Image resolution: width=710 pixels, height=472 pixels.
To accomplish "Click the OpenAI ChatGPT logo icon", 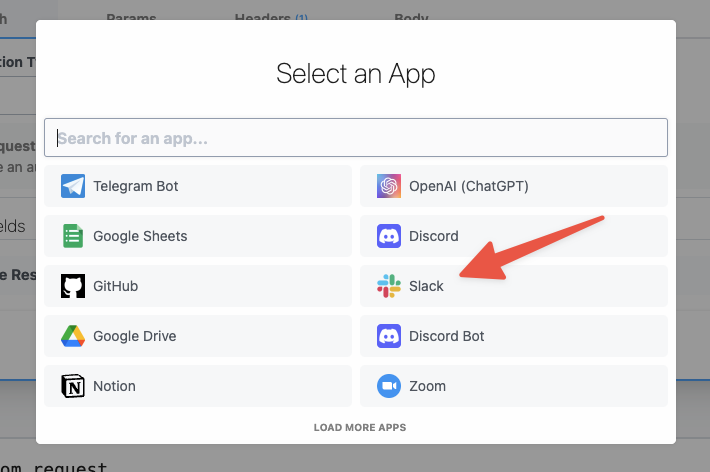I will coord(389,186).
